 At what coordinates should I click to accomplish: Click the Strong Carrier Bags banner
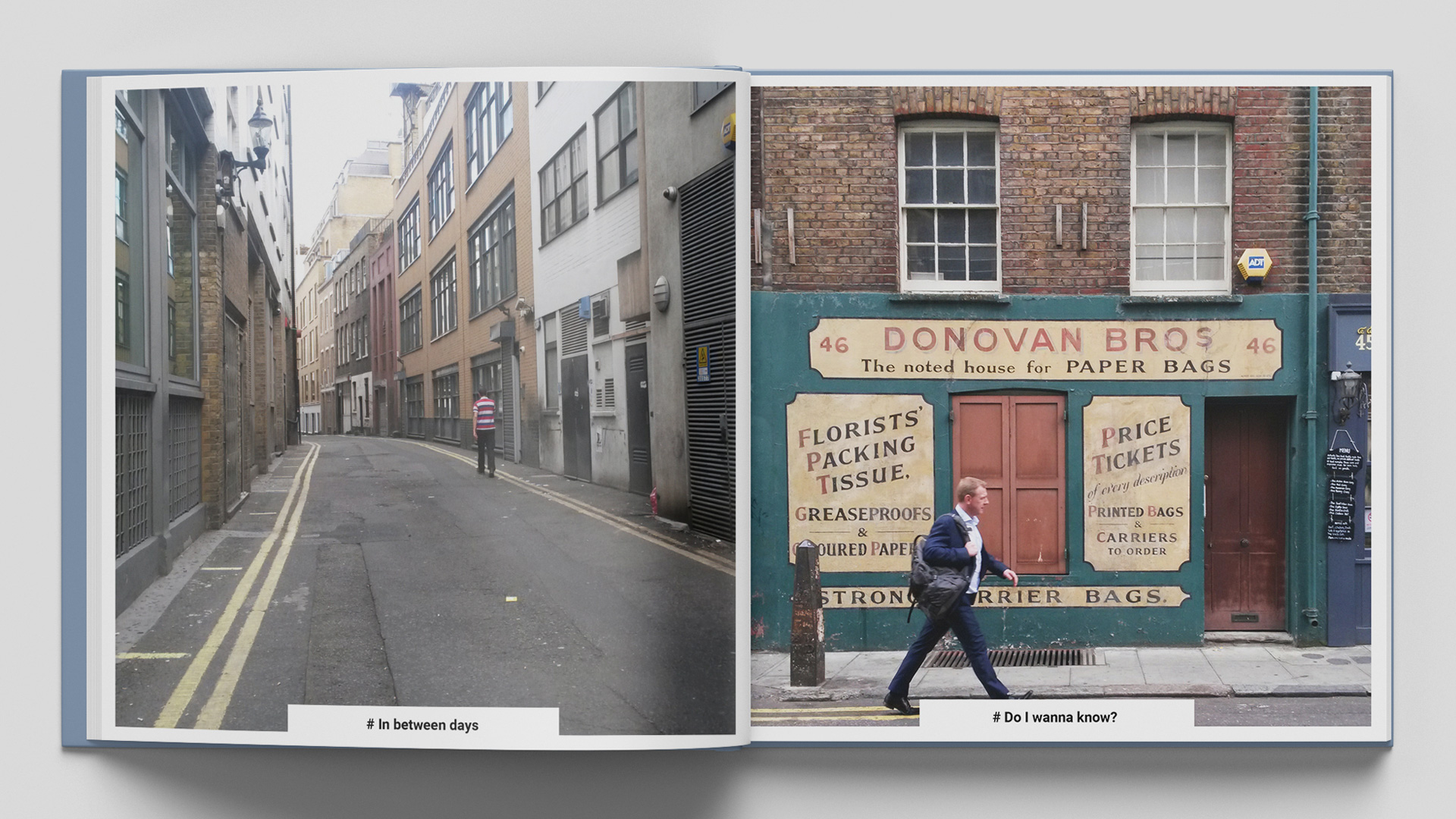click(x=1062, y=597)
